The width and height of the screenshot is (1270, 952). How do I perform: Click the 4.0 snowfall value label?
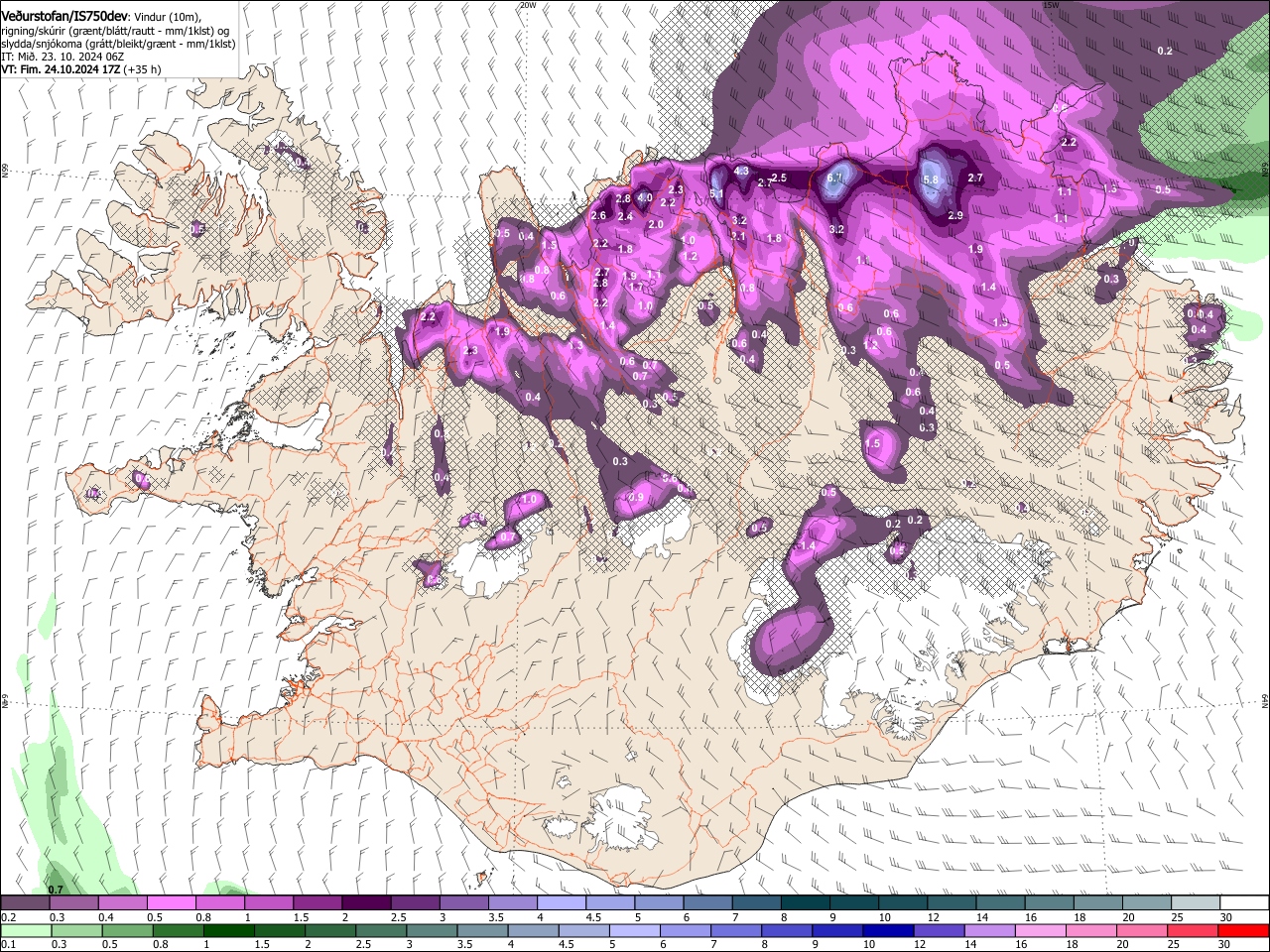tap(644, 198)
